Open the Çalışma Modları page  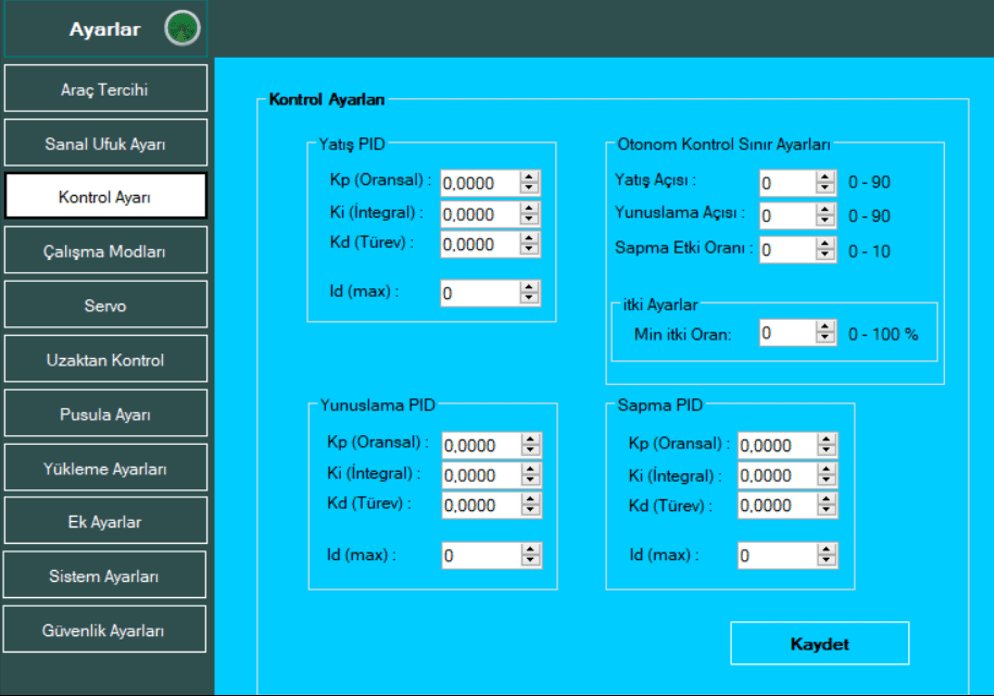pyautogui.click(x=105, y=251)
